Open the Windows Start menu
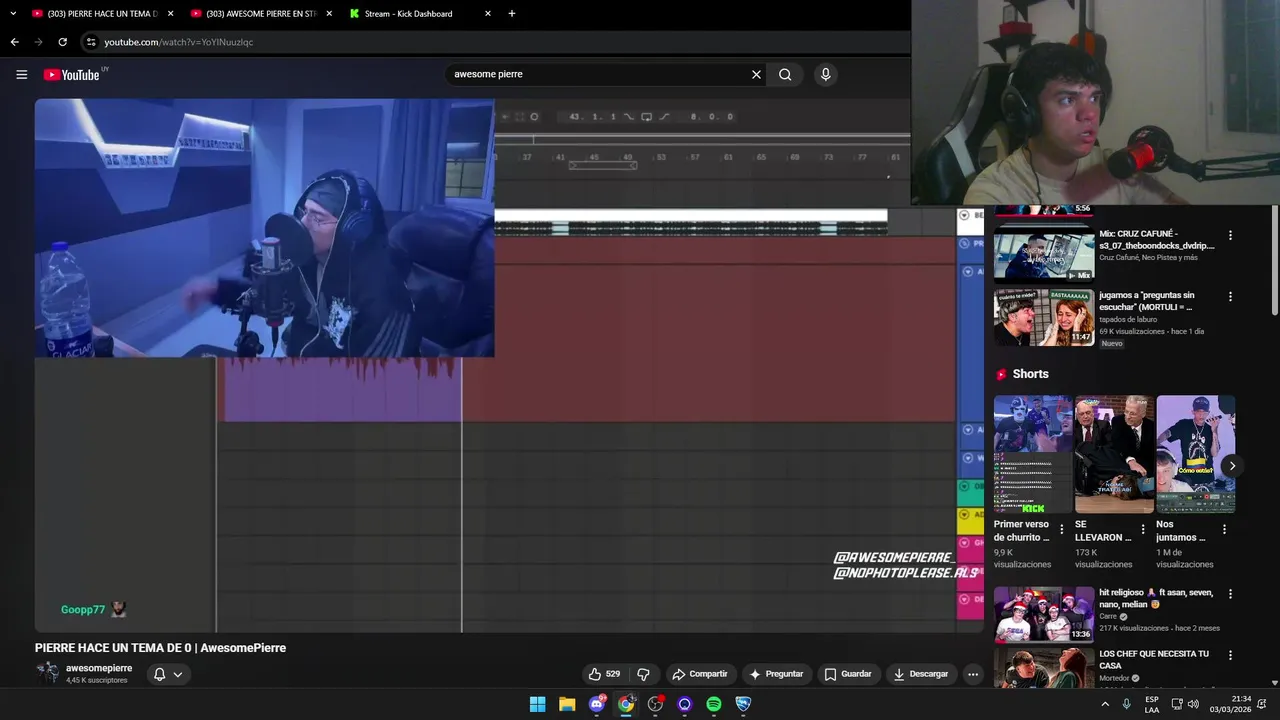Image resolution: width=1280 pixels, height=720 pixels. pyautogui.click(x=537, y=704)
